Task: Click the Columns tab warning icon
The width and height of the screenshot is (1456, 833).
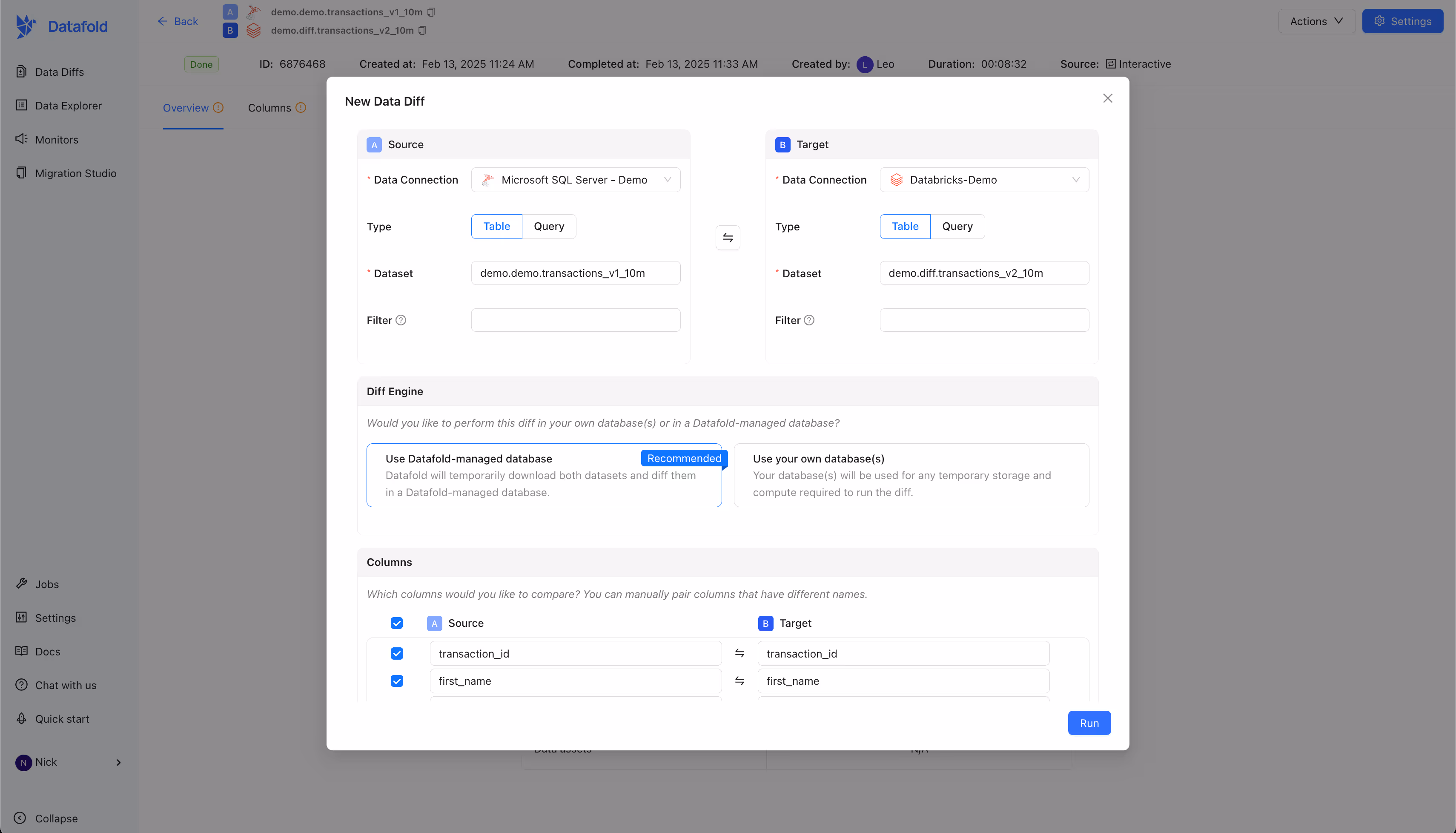Action: (x=301, y=108)
